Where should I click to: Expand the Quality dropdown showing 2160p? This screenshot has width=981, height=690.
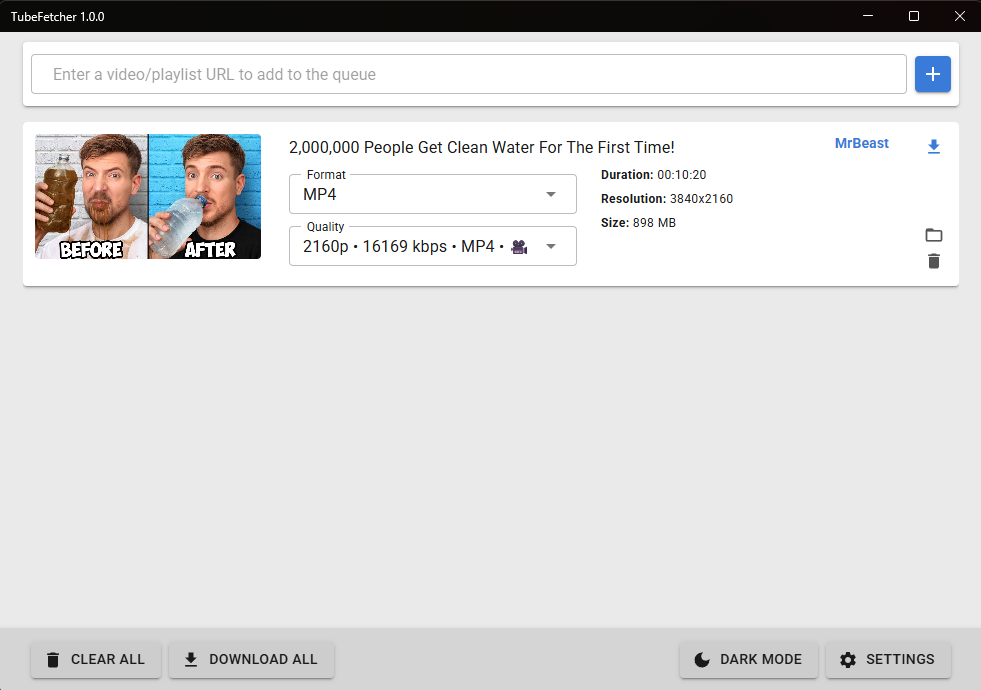[x=432, y=246]
